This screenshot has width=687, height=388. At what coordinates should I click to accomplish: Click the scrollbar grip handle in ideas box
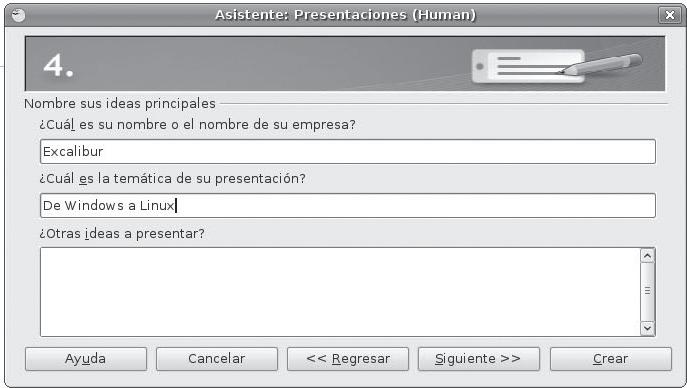tap(648, 291)
